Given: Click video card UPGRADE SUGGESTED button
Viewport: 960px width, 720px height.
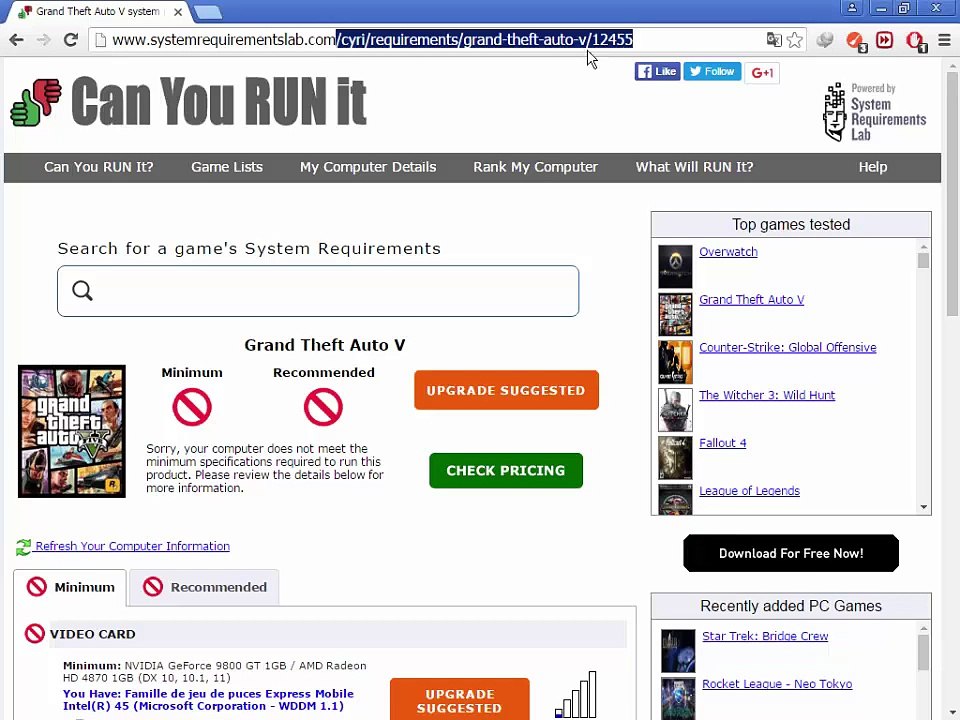Looking at the screenshot, I should 460,699.
